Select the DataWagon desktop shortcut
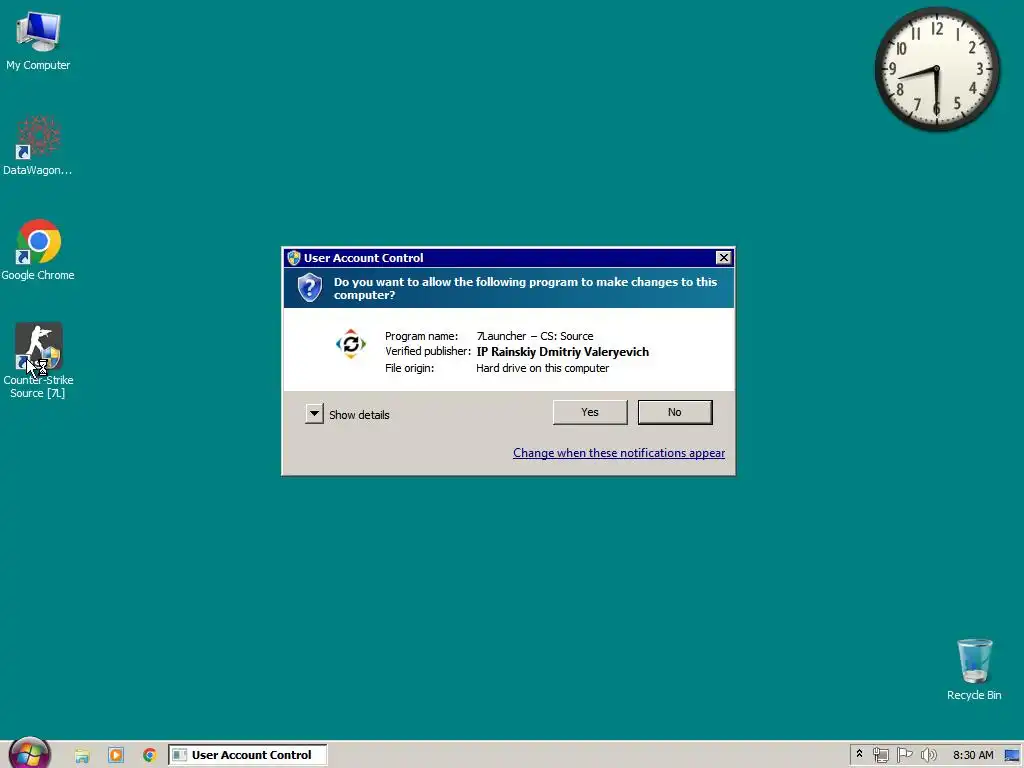 point(38,145)
